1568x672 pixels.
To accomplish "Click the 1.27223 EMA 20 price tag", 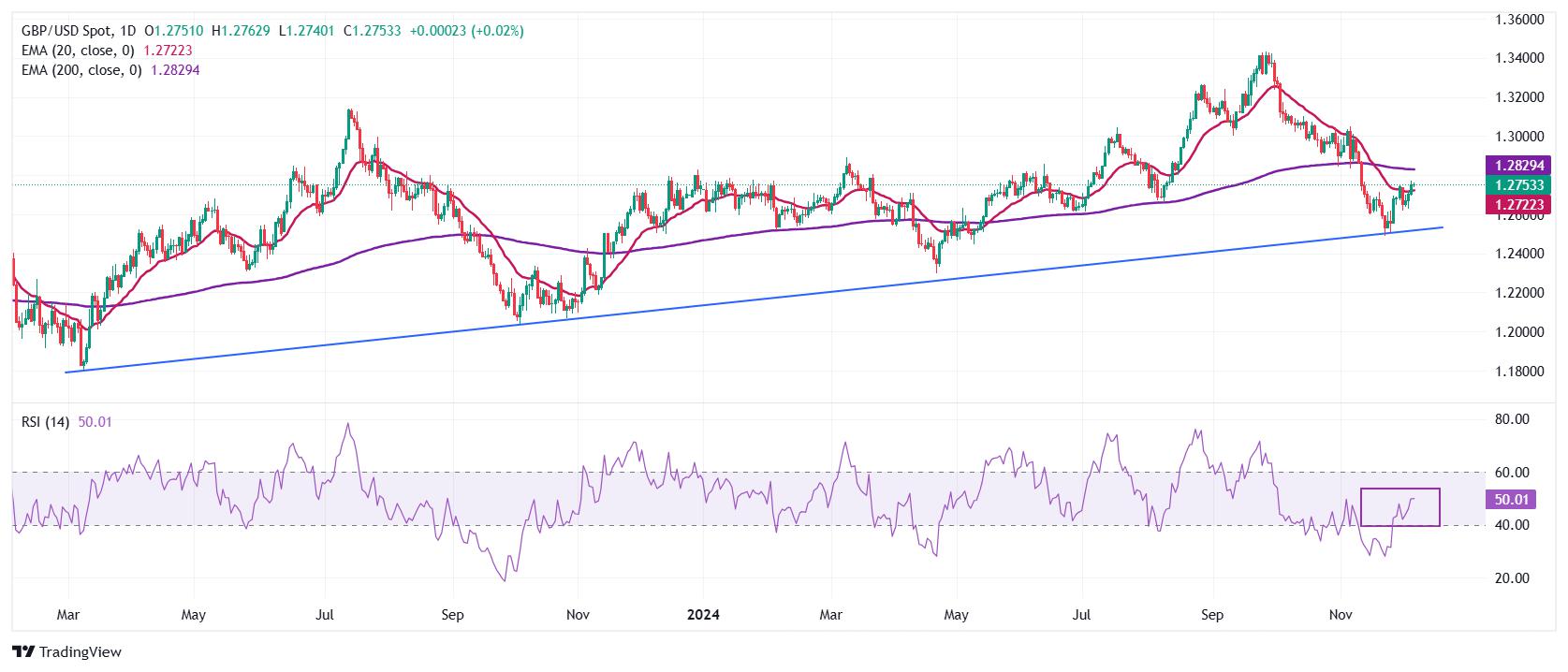I will (x=1517, y=205).
